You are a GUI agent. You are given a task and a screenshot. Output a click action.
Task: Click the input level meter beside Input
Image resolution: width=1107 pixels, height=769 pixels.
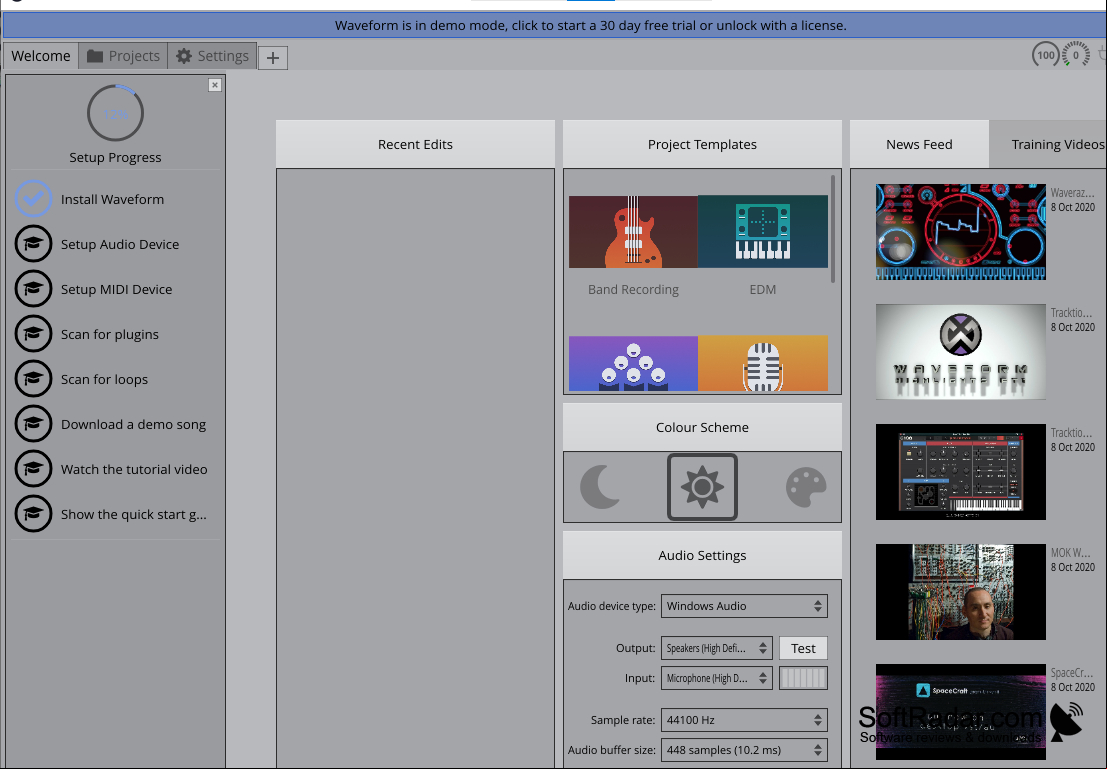tap(803, 678)
